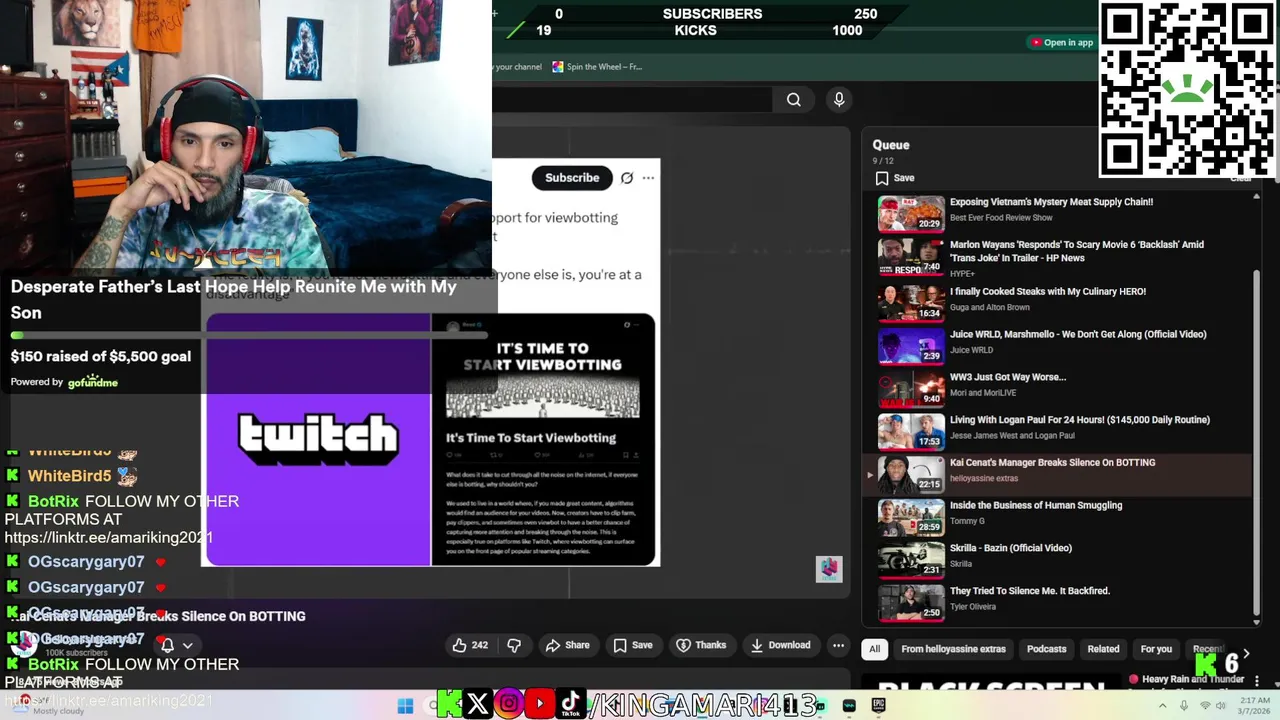Select the Related chip
The image size is (1280, 720).
tap(1103, 649)
